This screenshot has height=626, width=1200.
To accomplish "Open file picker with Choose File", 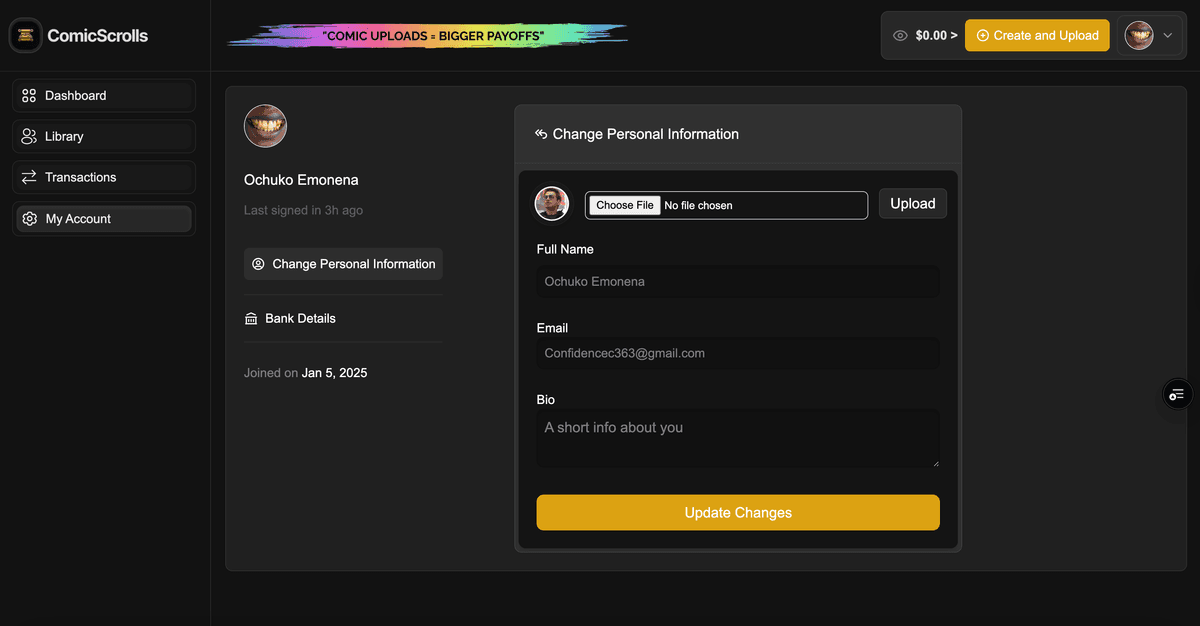I will tap(623, 204).
